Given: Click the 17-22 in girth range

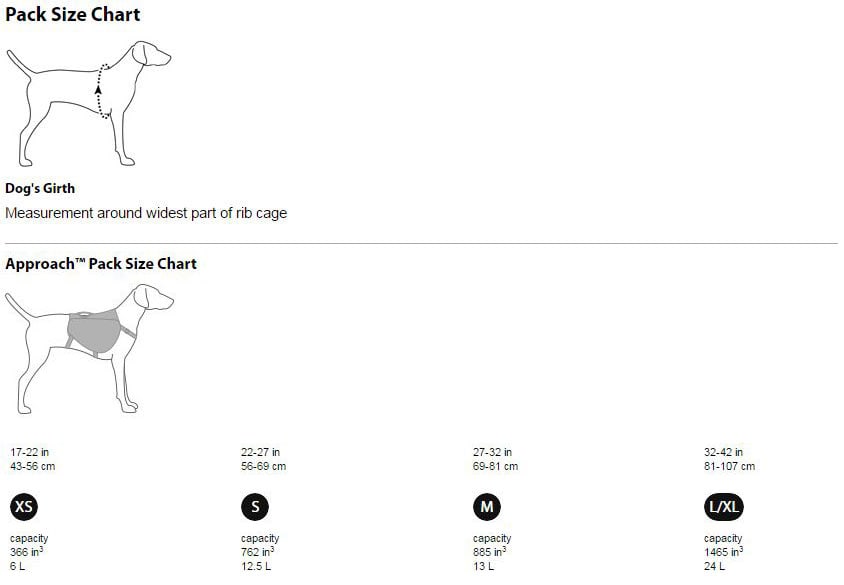Looking at the screenshot, I should point(30,452).
